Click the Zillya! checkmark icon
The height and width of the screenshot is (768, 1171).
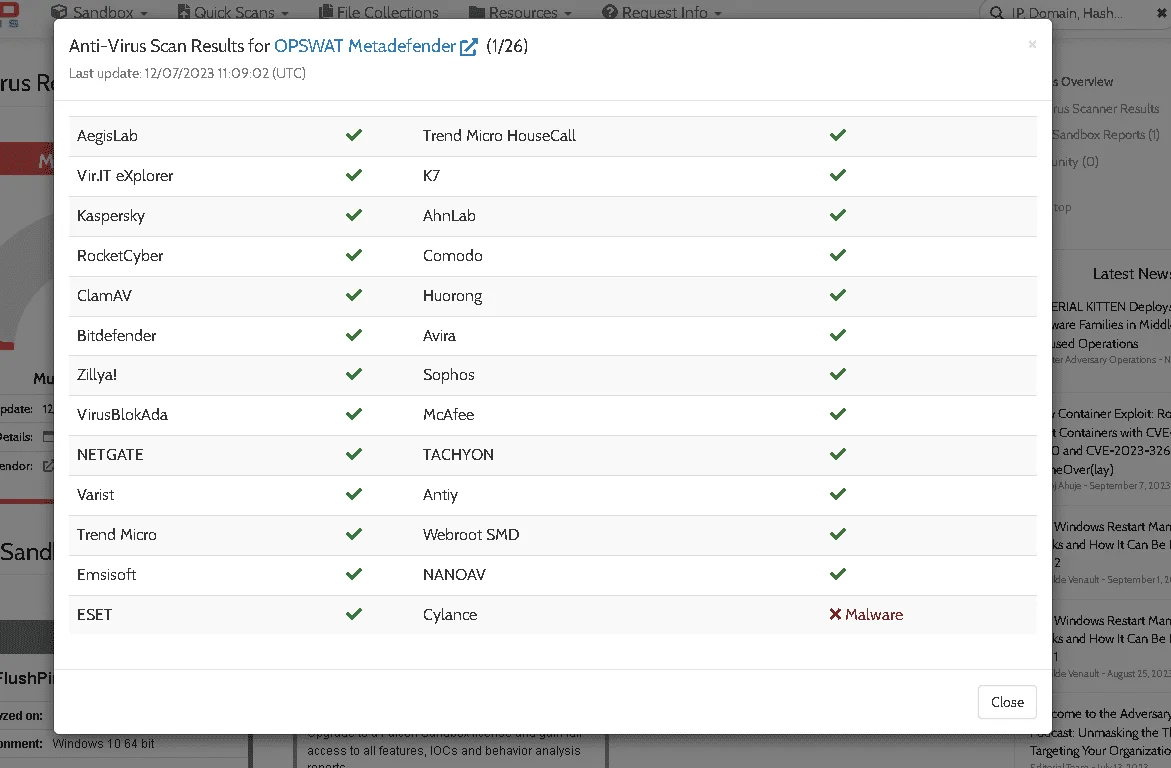click(354, 374)
